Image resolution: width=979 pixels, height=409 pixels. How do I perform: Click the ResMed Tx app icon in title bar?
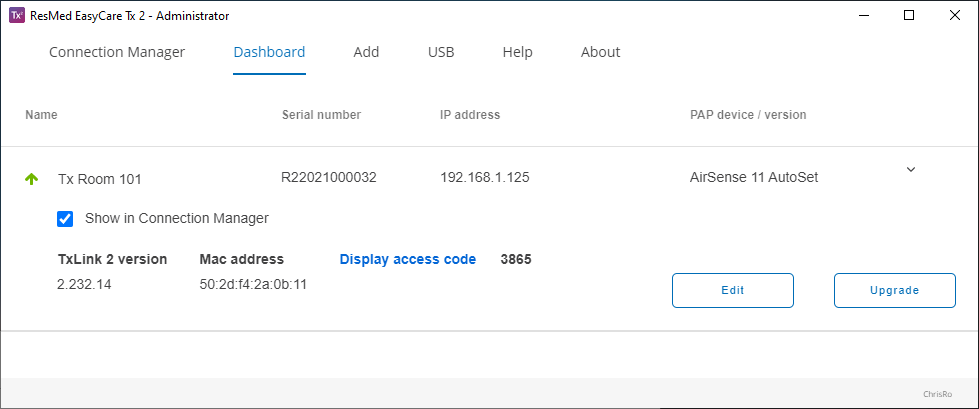pyautogui.click(x=17, y=16)
